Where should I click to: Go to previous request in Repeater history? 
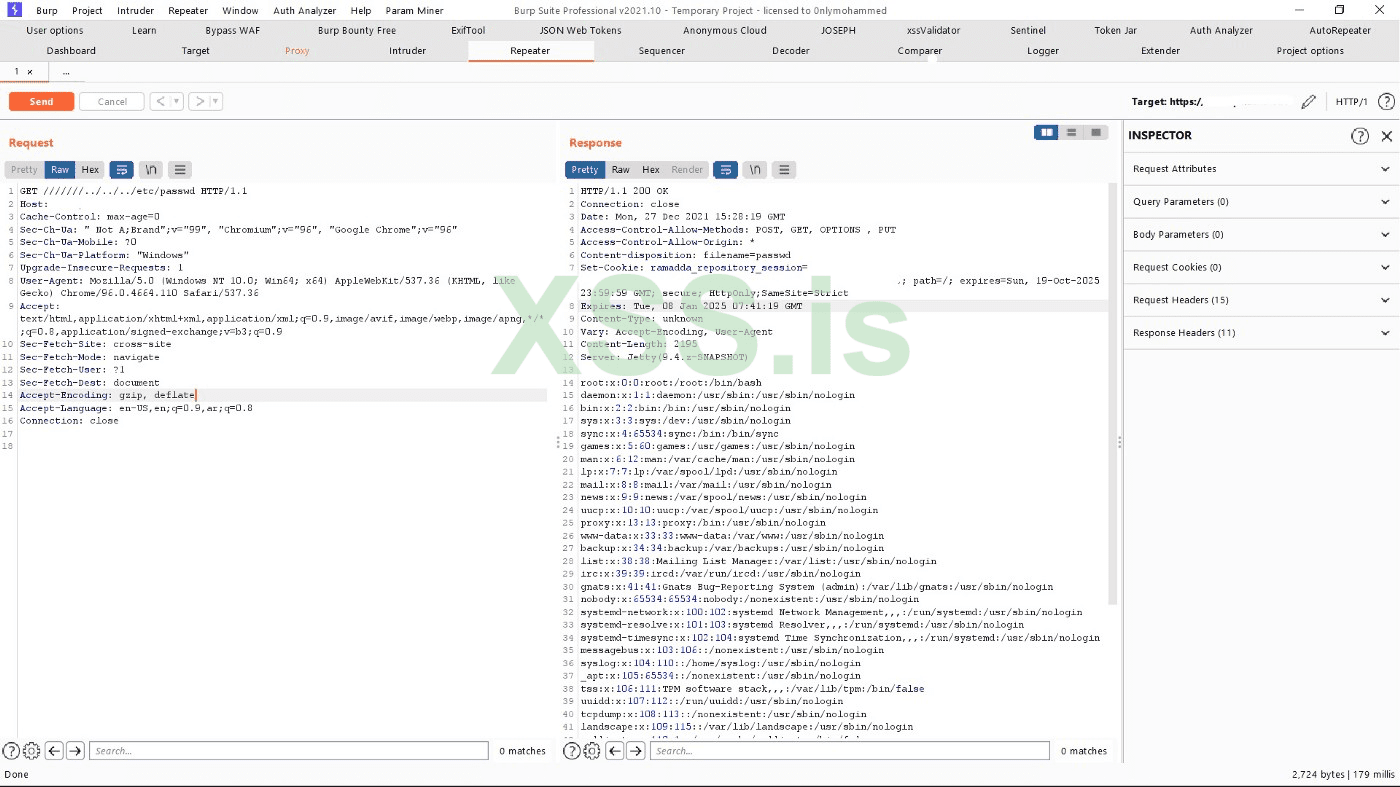point(160,102)
